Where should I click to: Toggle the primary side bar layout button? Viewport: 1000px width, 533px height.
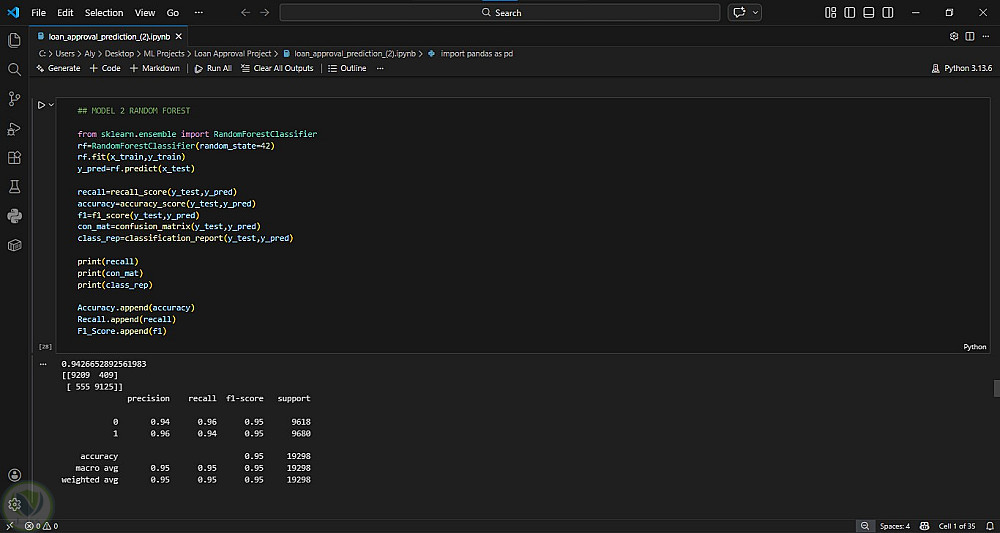(848, 12)
